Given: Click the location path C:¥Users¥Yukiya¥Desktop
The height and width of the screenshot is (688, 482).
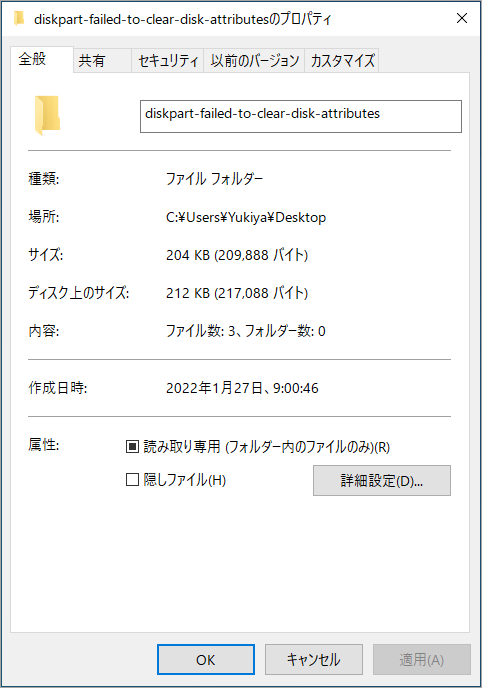Looking at the screenshot, I should (246, 217).
